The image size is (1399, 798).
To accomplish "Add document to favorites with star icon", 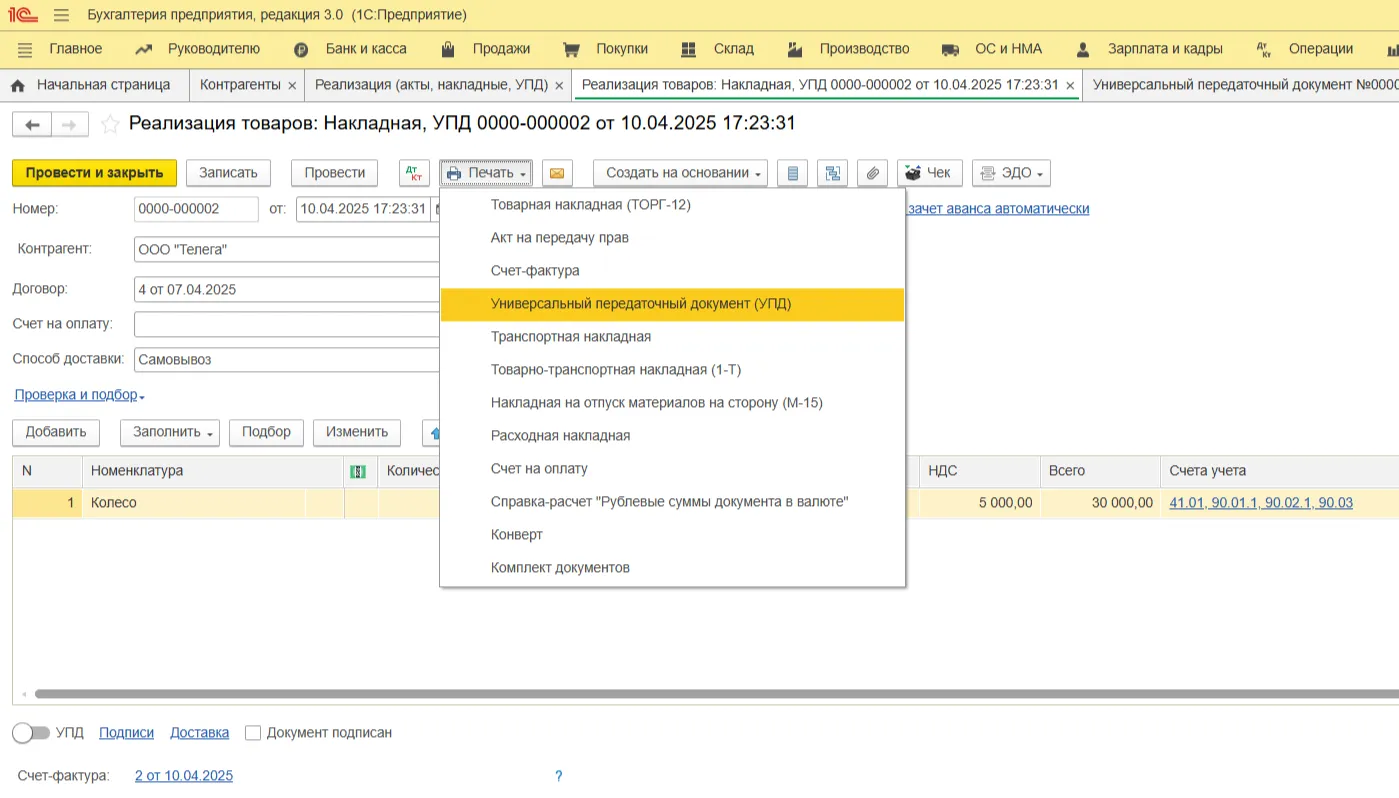I will pos(110,125).
